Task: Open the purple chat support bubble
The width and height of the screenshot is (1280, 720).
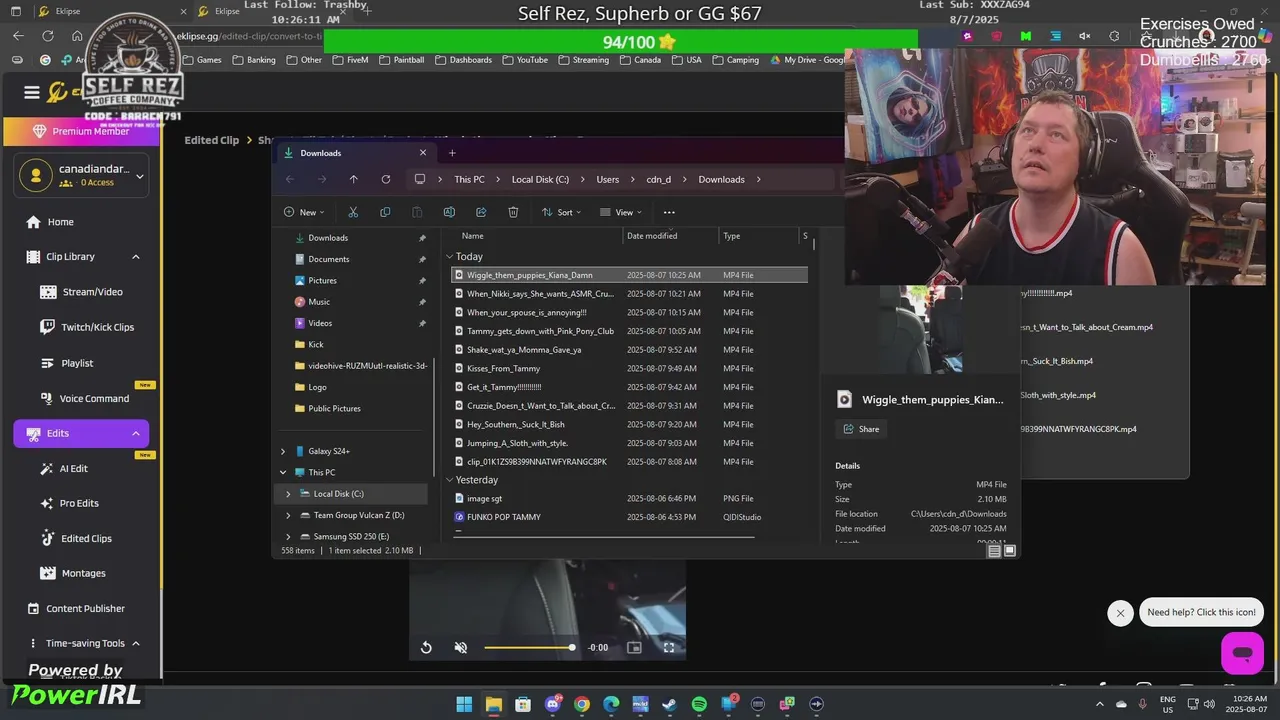Action: pos(1242,653)
